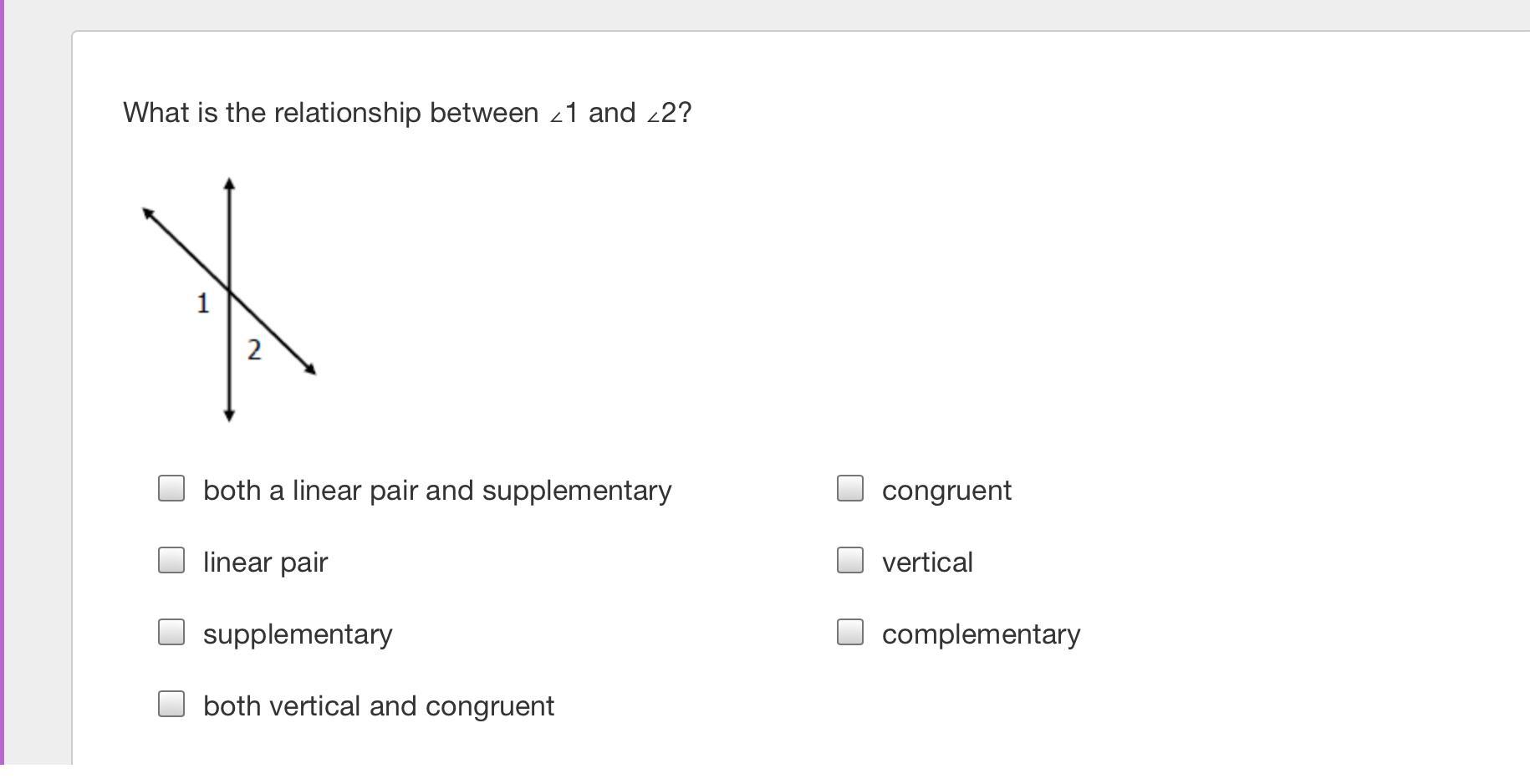Click the 'congruent' answer label
Screen dimensions: 1530x784
pyautogui.click(x=946, y=491)
